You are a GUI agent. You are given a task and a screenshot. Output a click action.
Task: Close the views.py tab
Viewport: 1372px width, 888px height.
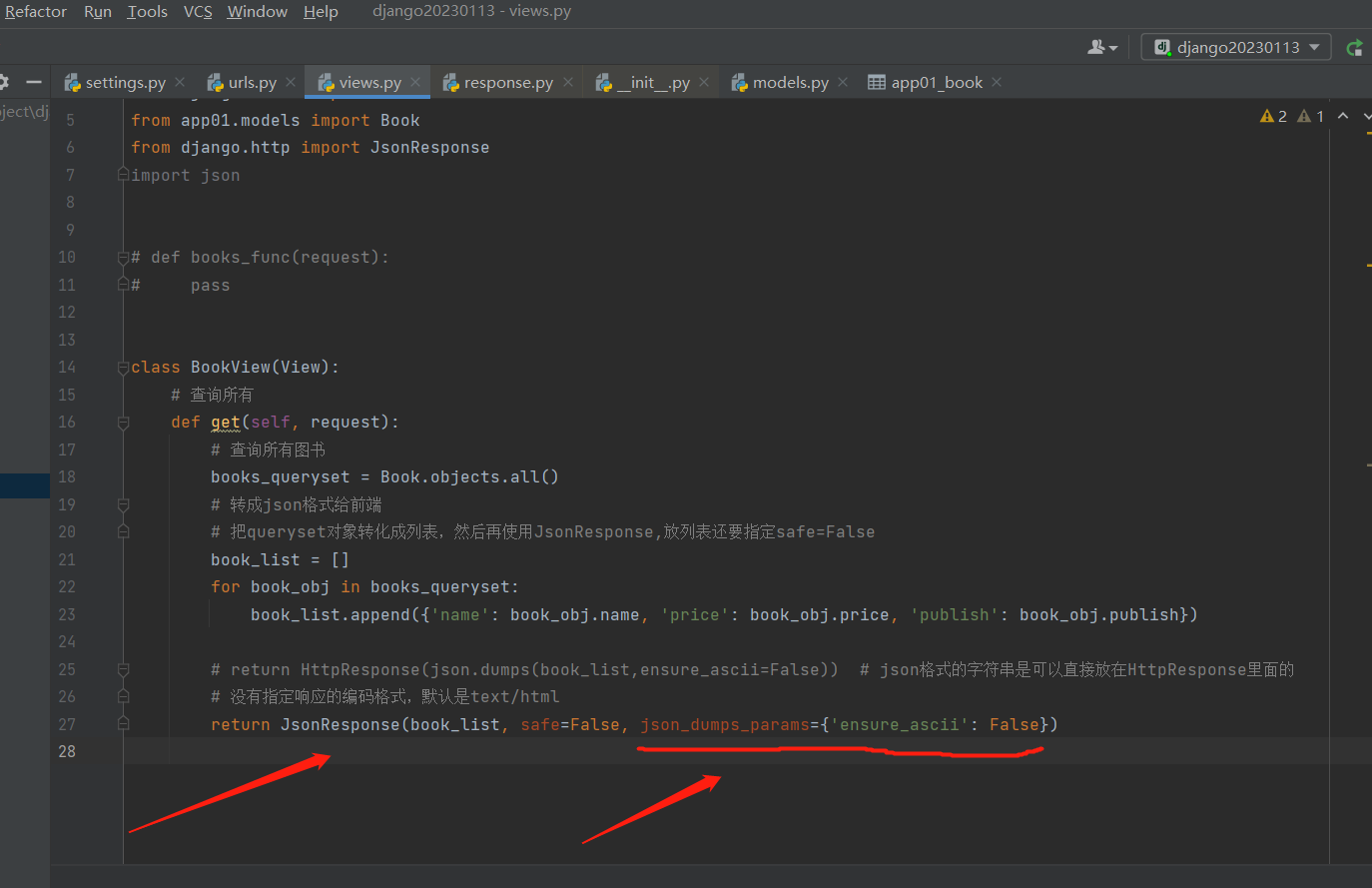click(x=415, y=82)
